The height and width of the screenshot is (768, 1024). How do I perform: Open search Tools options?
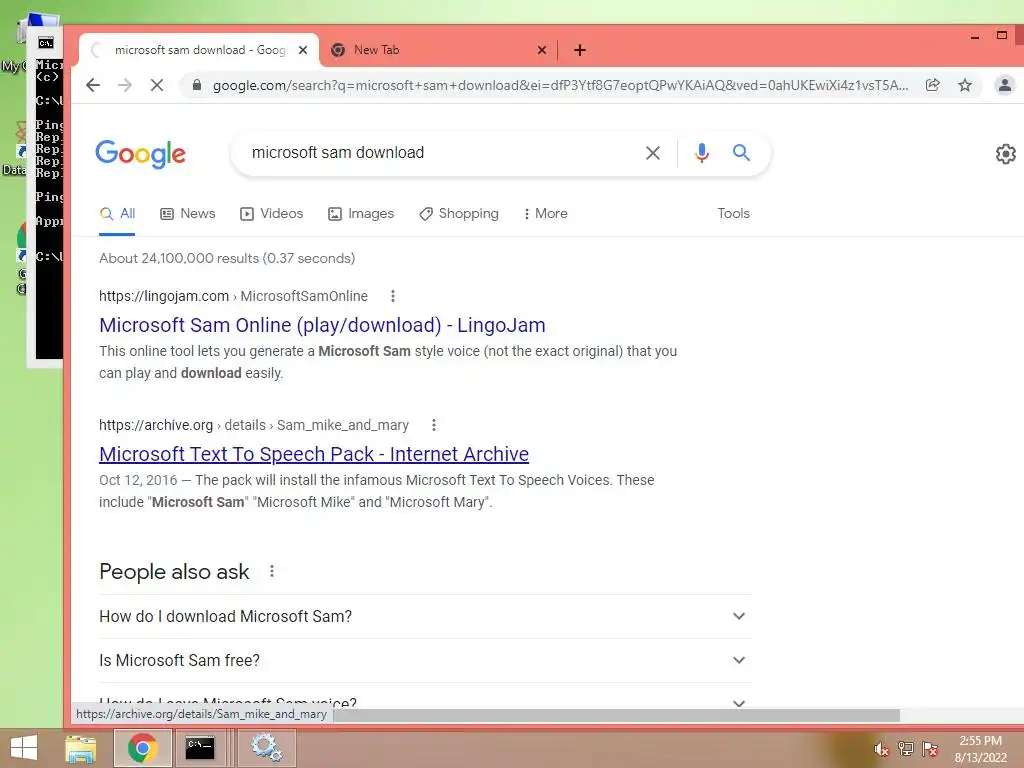pos(733,214)
